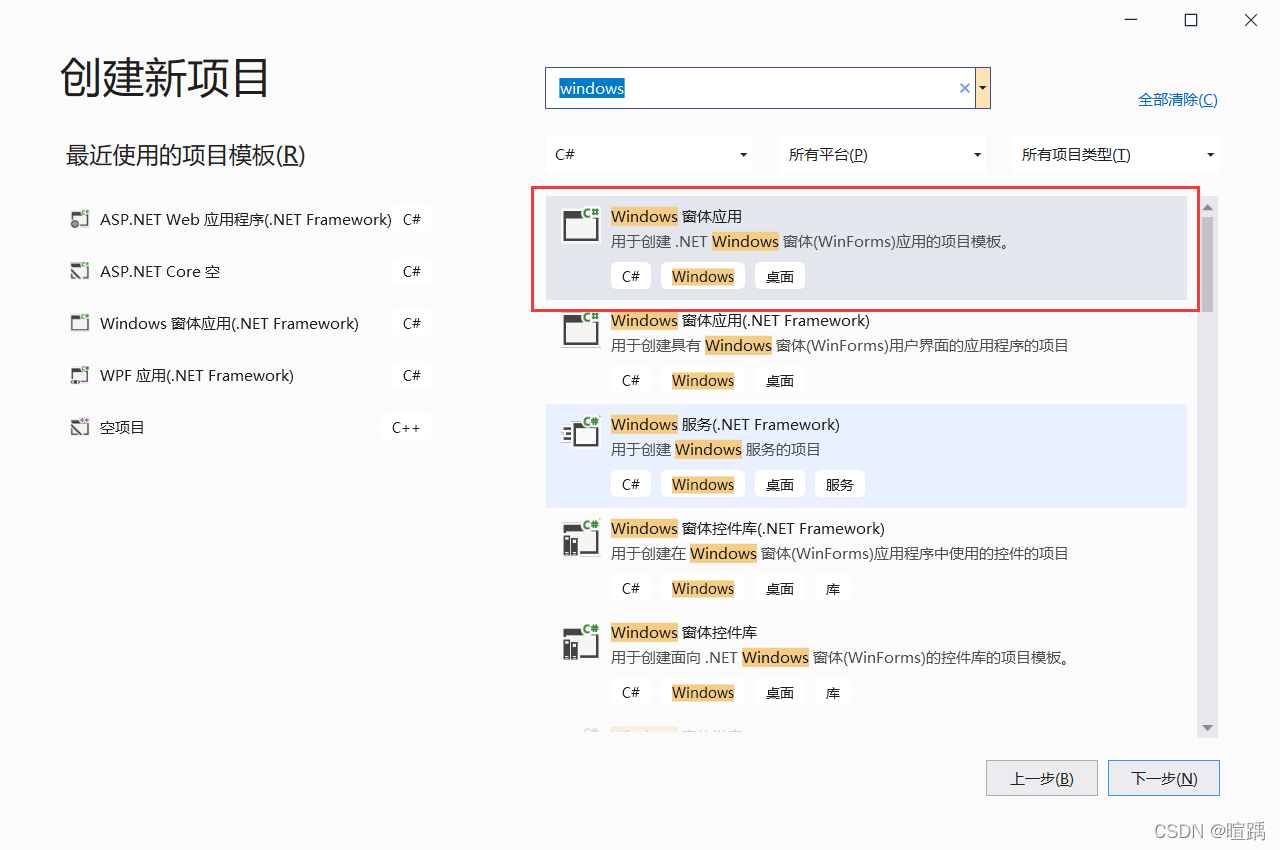Click the description mentioning 控件库的项目模板
Image resolution: width=1280 pixels, height=850 pixels.
[x=841, y=658]
